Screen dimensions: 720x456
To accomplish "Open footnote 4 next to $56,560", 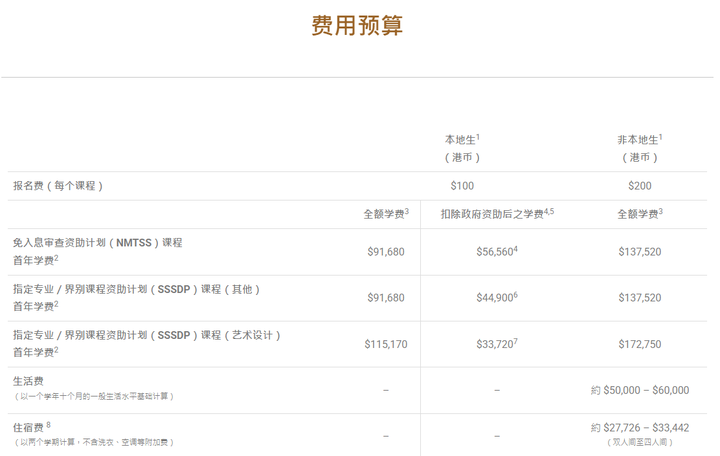I will coord(516,249).
